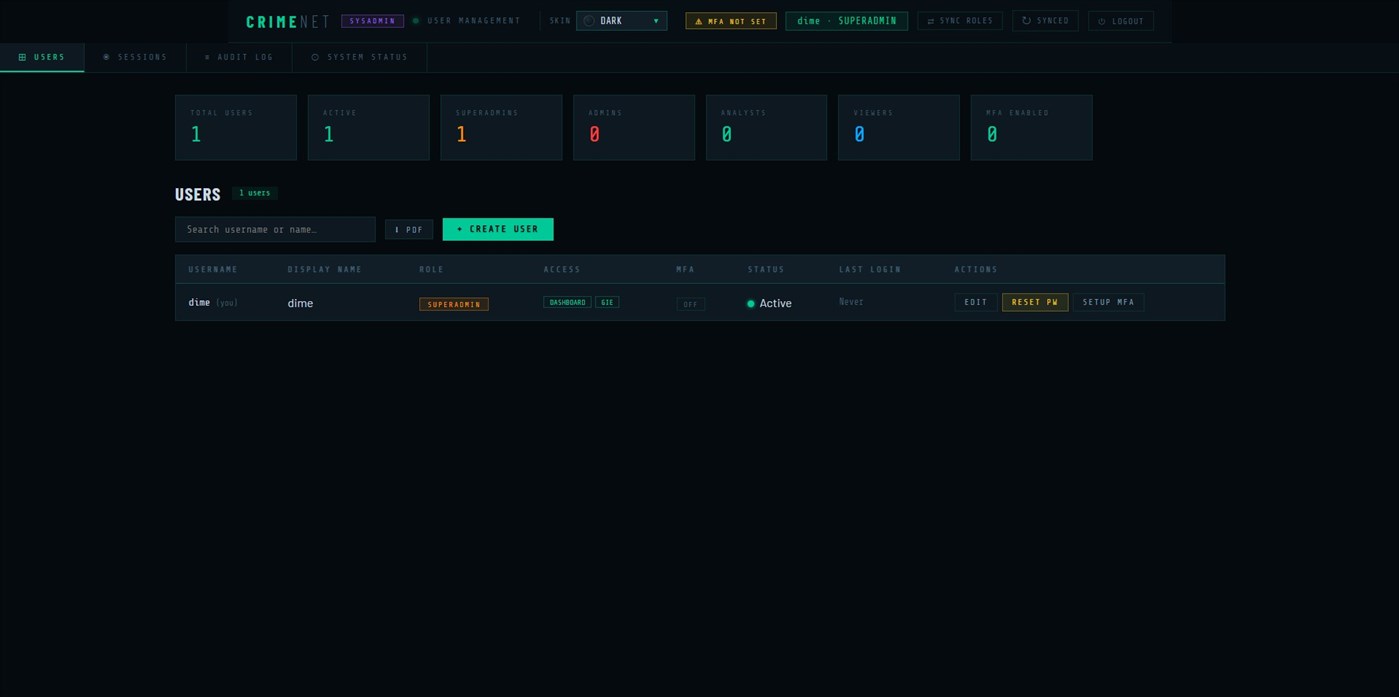The height and width of the screenshot is (697, 1399).
Task: Click the LAST LOGIN column header
Action: (870, 269)
